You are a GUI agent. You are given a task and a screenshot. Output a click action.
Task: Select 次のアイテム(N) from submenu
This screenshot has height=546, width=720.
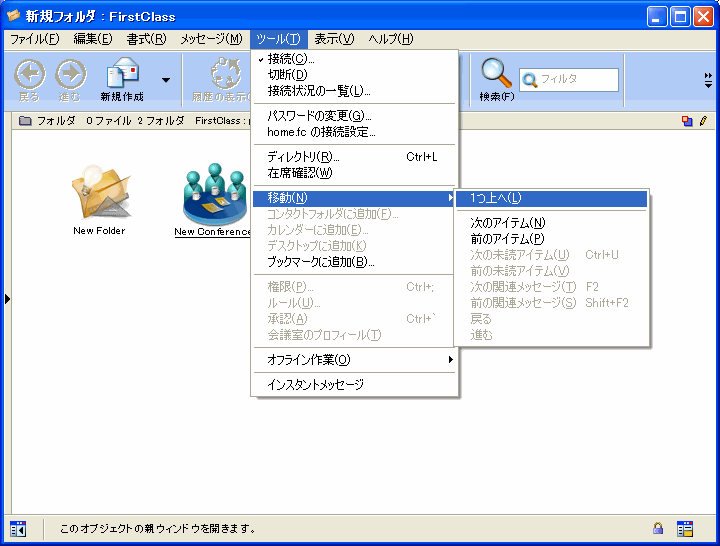click(x=508, y=223)
